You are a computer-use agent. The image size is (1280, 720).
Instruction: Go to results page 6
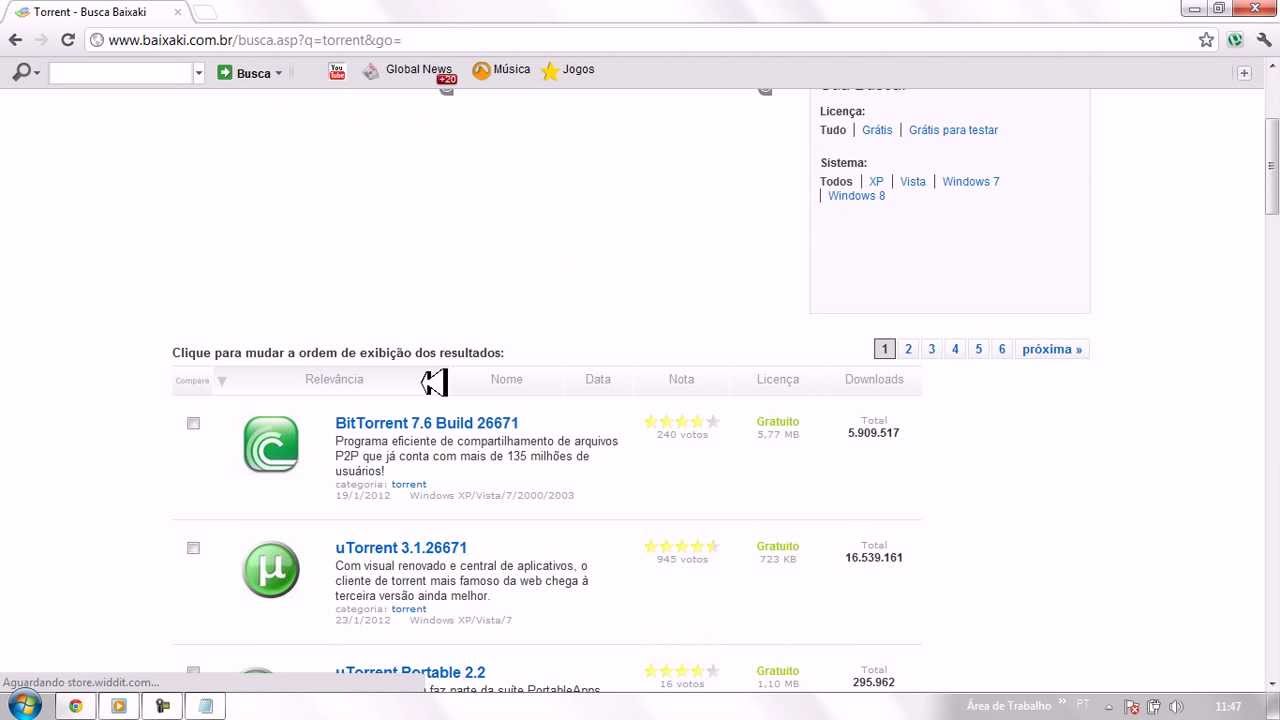[1001, 349]
